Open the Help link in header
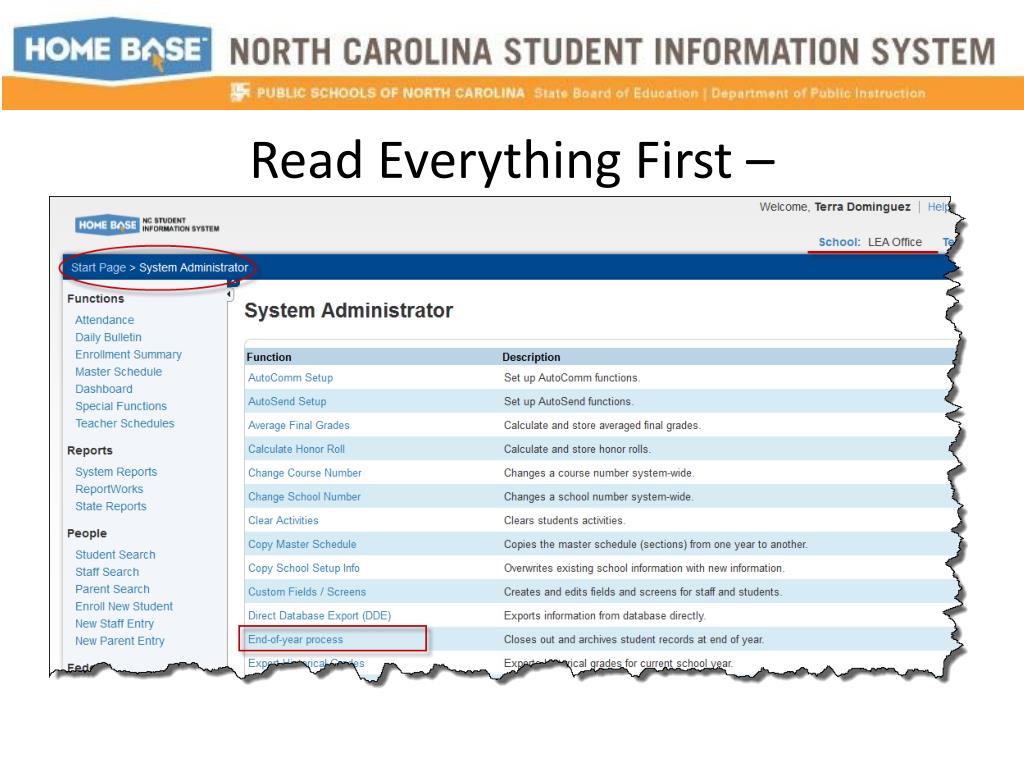The height and width of the screenshot is (768, 1024). pyautogui.click(x=938, y=207)
